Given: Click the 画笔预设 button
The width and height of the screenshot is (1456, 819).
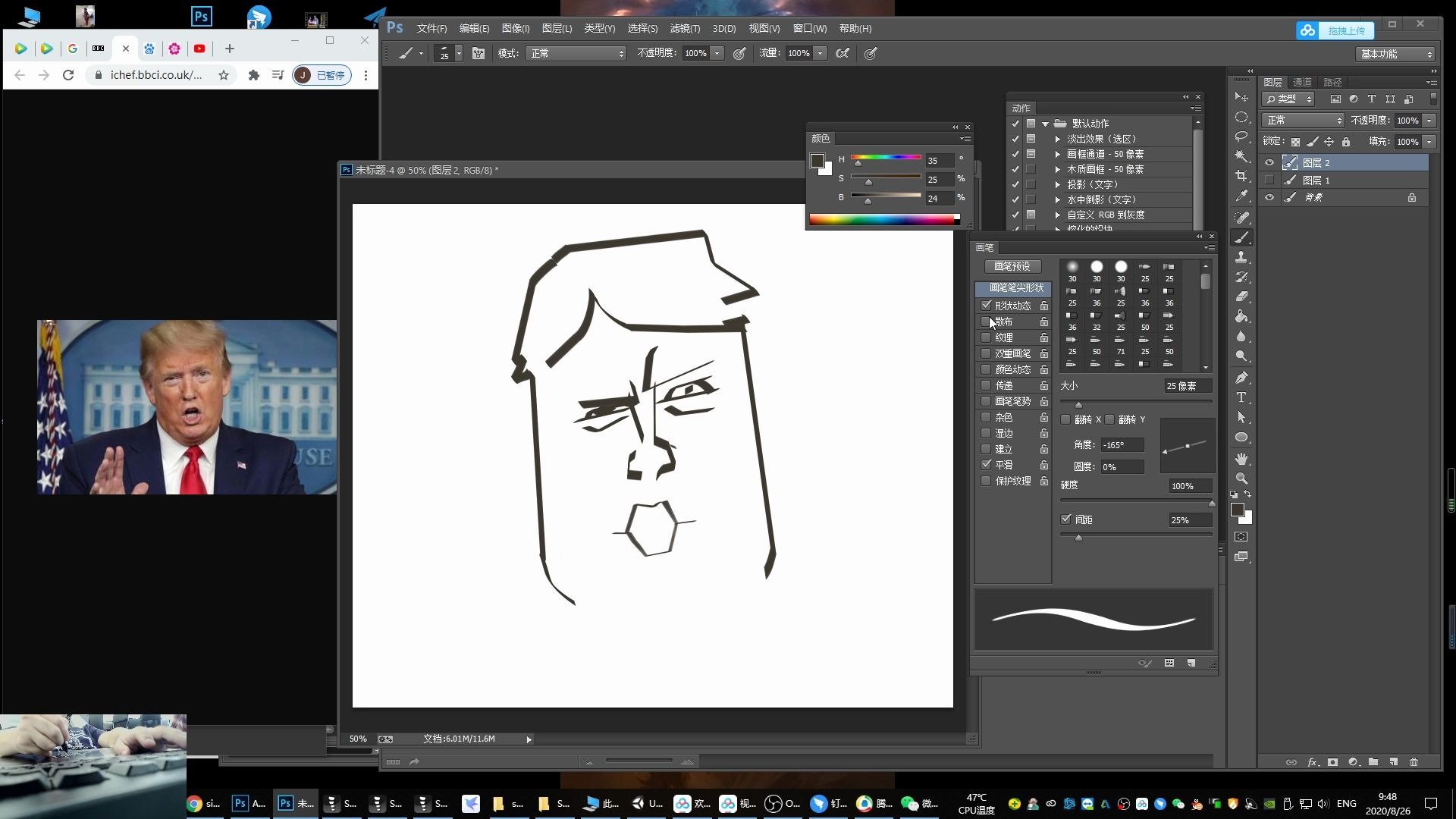Looking at the screenshot, I should [1012, 266].
